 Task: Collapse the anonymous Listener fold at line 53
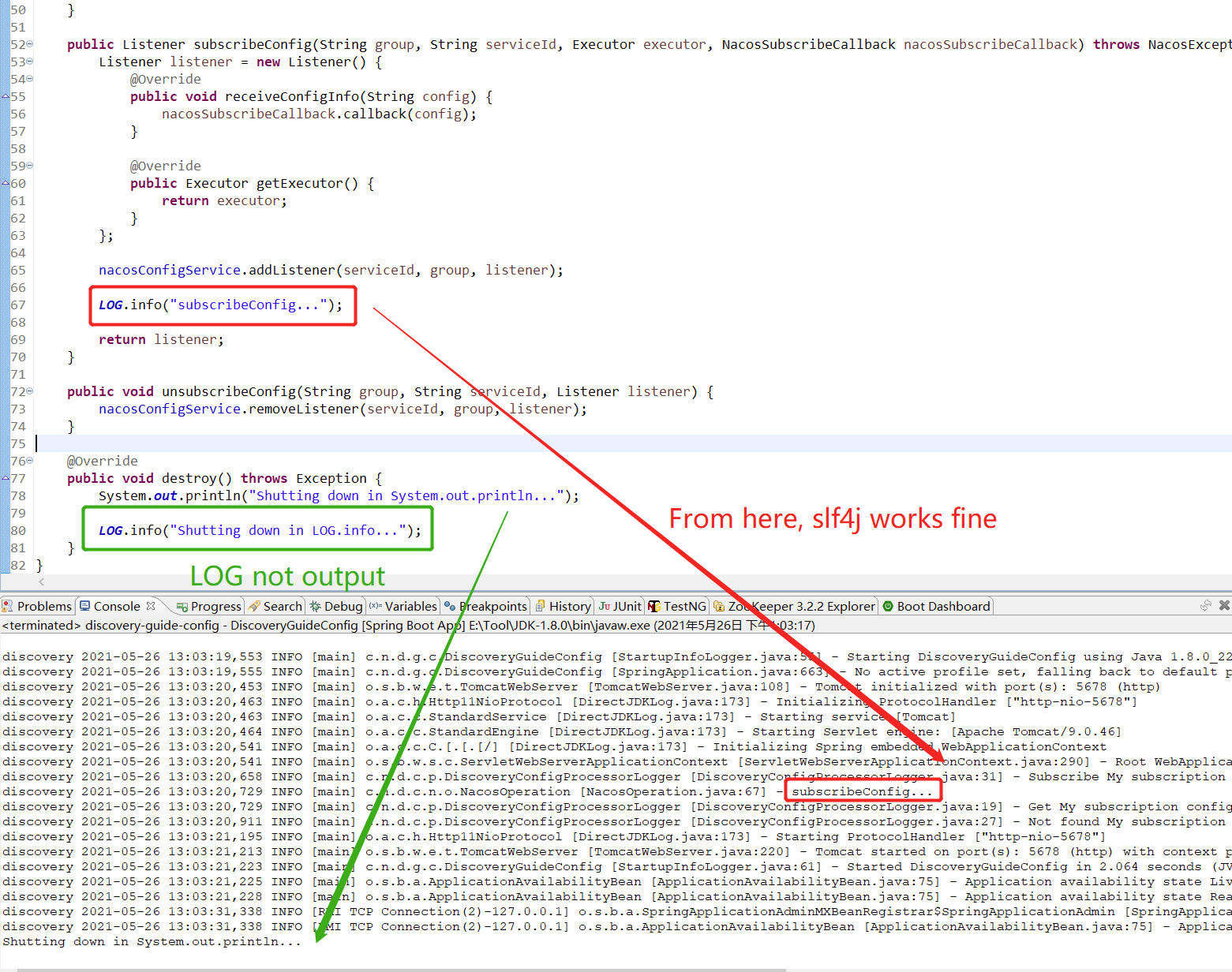30,62
